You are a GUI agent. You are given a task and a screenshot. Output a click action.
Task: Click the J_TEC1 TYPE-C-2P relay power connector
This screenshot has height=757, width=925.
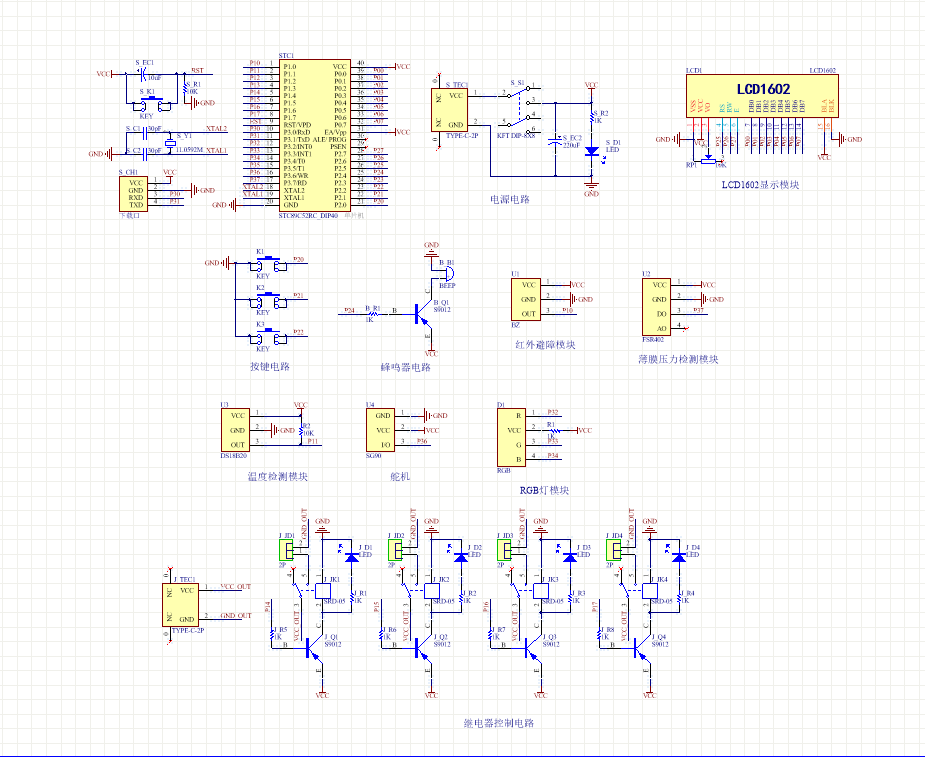185,603
